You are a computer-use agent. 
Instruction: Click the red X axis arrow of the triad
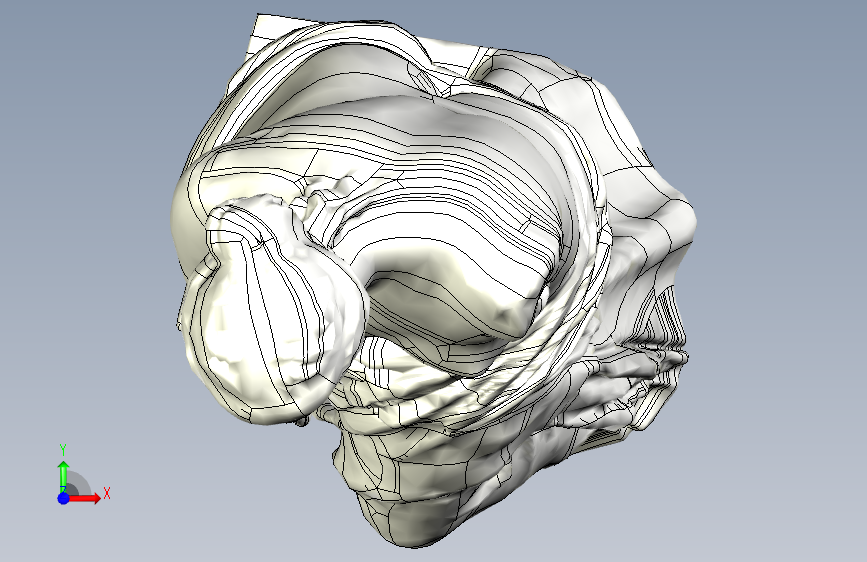click(85, 498)
